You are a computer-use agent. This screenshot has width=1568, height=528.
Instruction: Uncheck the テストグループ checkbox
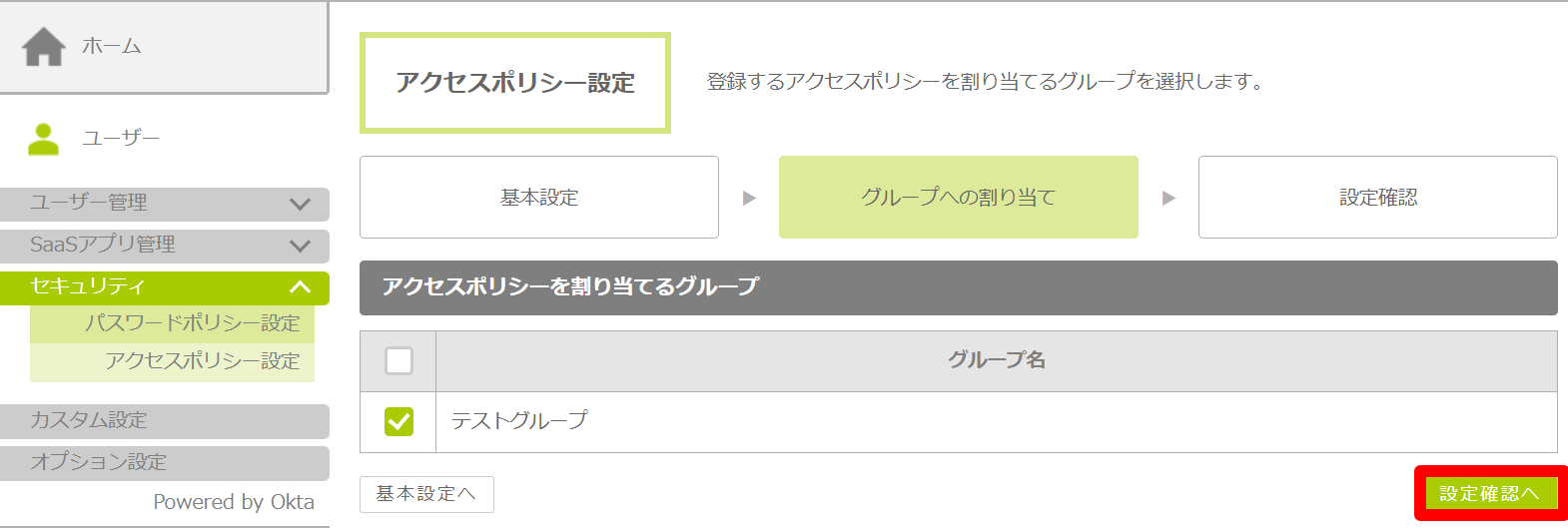coord(398,421)
